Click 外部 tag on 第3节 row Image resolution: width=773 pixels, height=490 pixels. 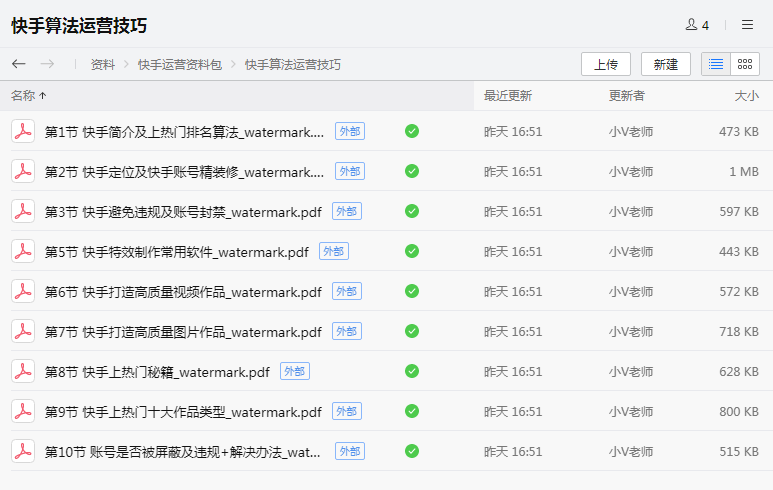tap(347, 211)
